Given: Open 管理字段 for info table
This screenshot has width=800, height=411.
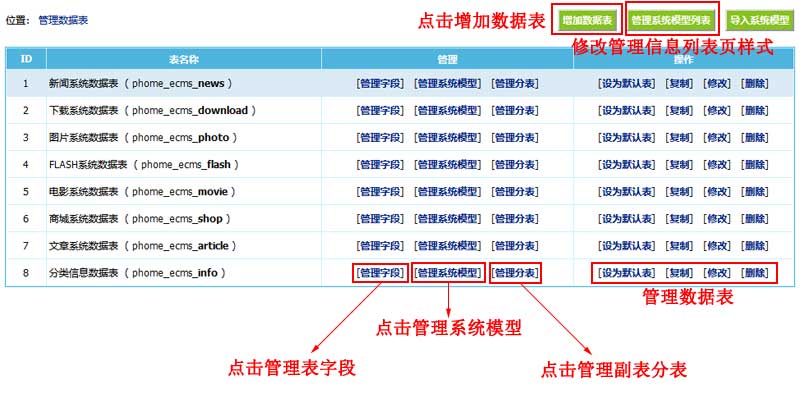Looking at the screenshot, I should pyautogui.click(x=380, y=272).
